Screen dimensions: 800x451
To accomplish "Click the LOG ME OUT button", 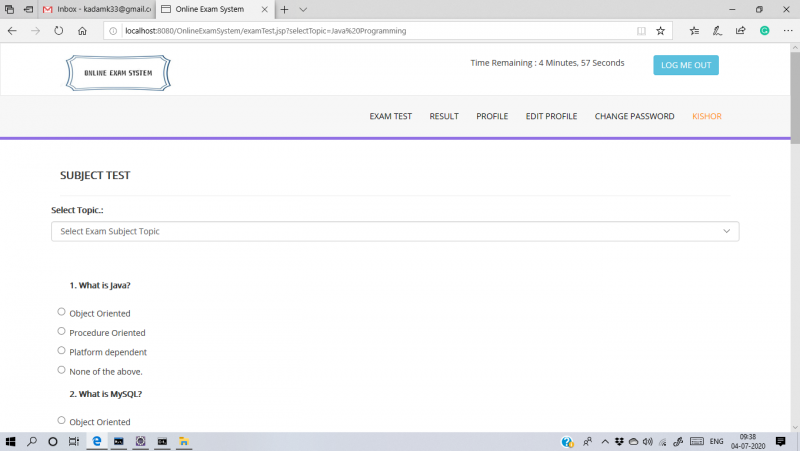I will pyautogui.click(x=686, y=65).
